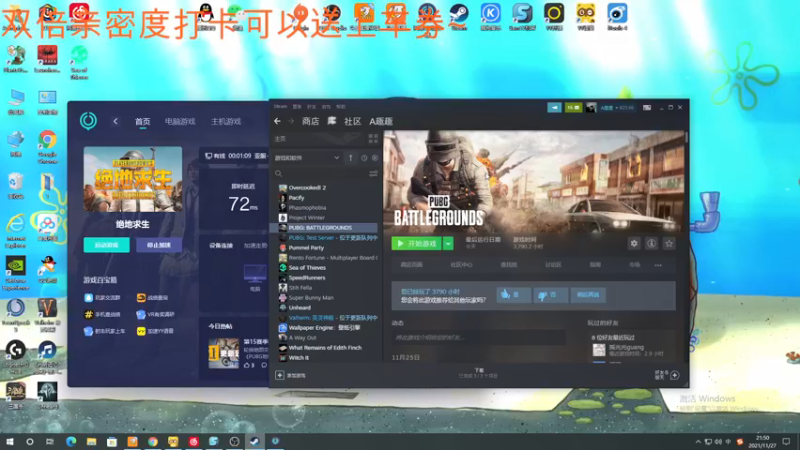
Task: Open Google Chrome desktop shortcut
Action: click(47, 147)
